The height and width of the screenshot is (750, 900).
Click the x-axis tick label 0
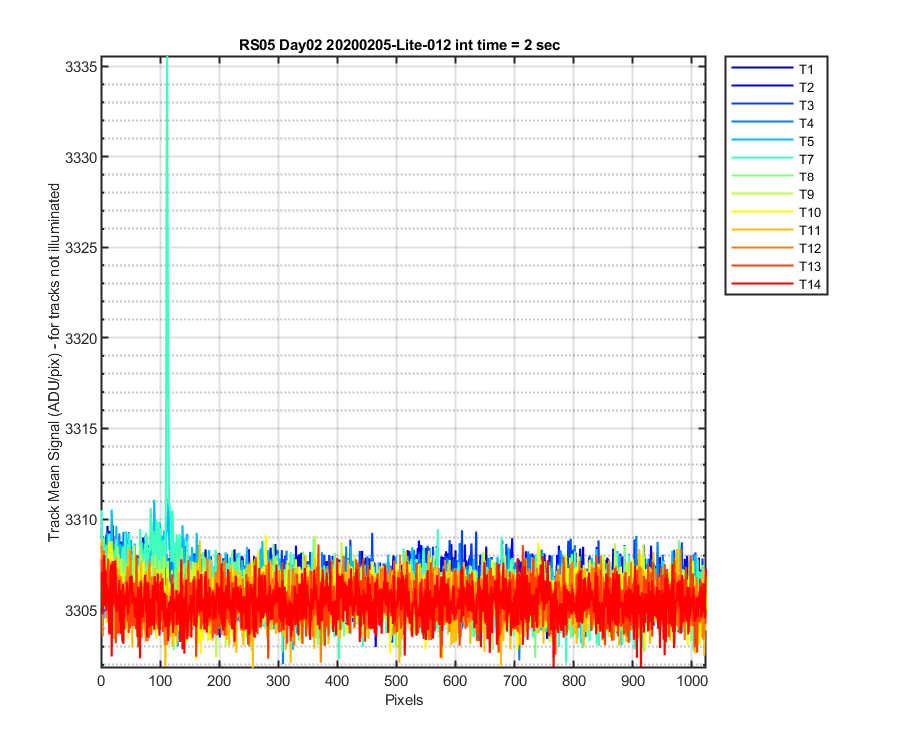coord(101,681)
